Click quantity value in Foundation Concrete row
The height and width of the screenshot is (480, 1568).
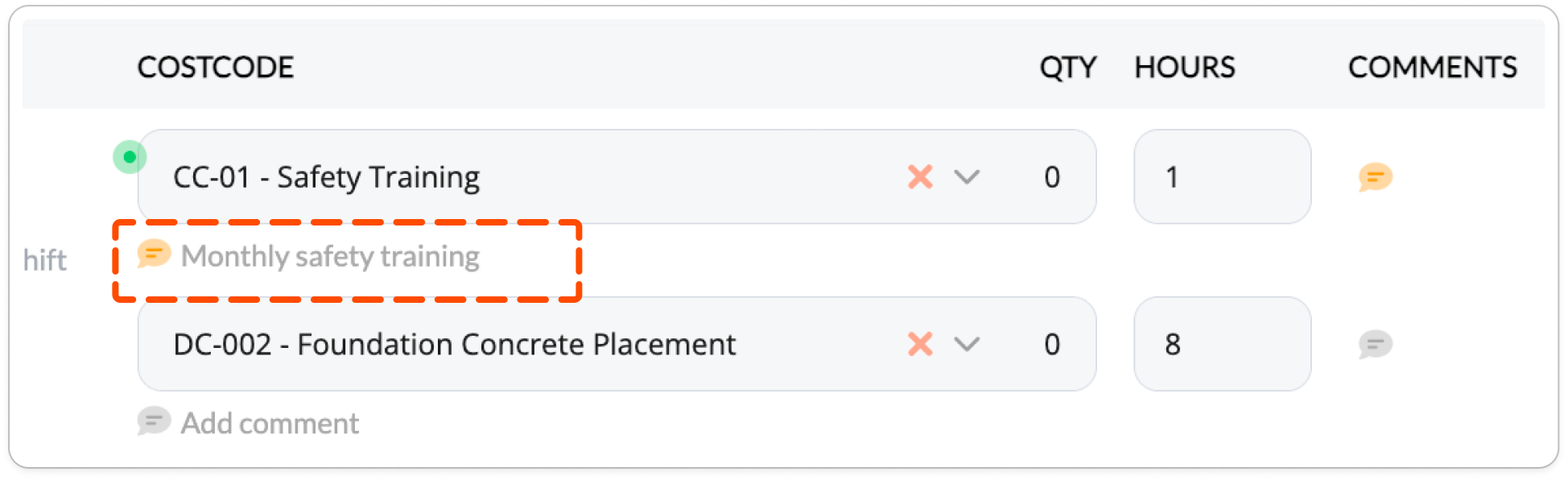click(1052, 345)
